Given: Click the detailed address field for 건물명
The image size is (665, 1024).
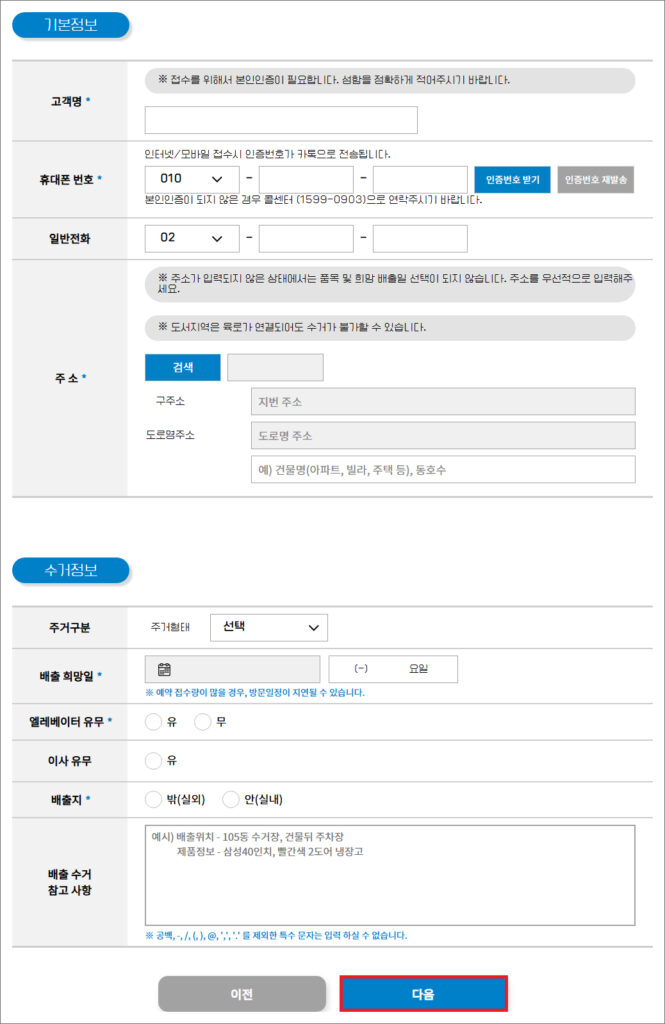Looking at the screenshot, I should click(x=443, y=470).
